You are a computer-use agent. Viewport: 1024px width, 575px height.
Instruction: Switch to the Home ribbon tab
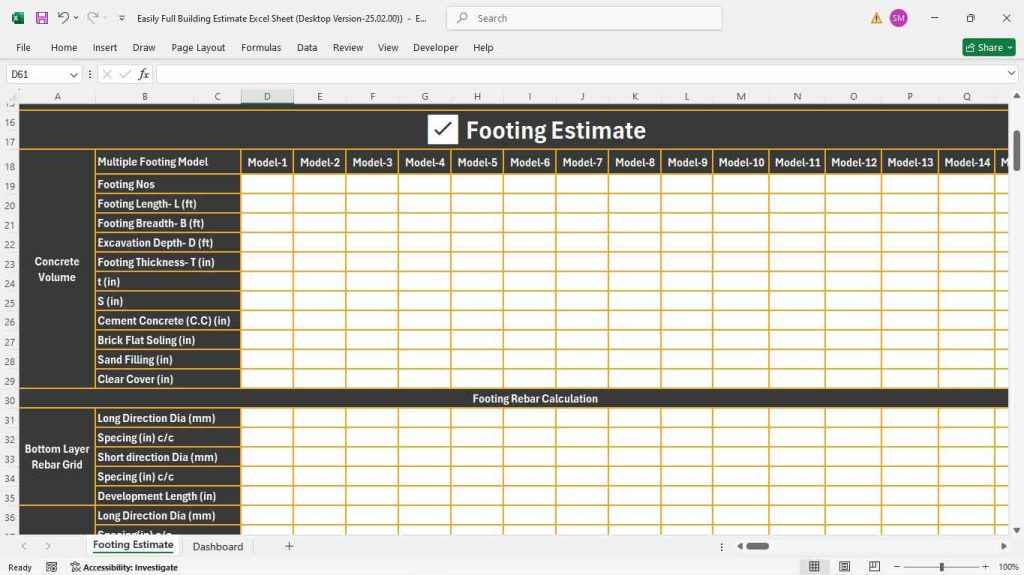[64, 47]
